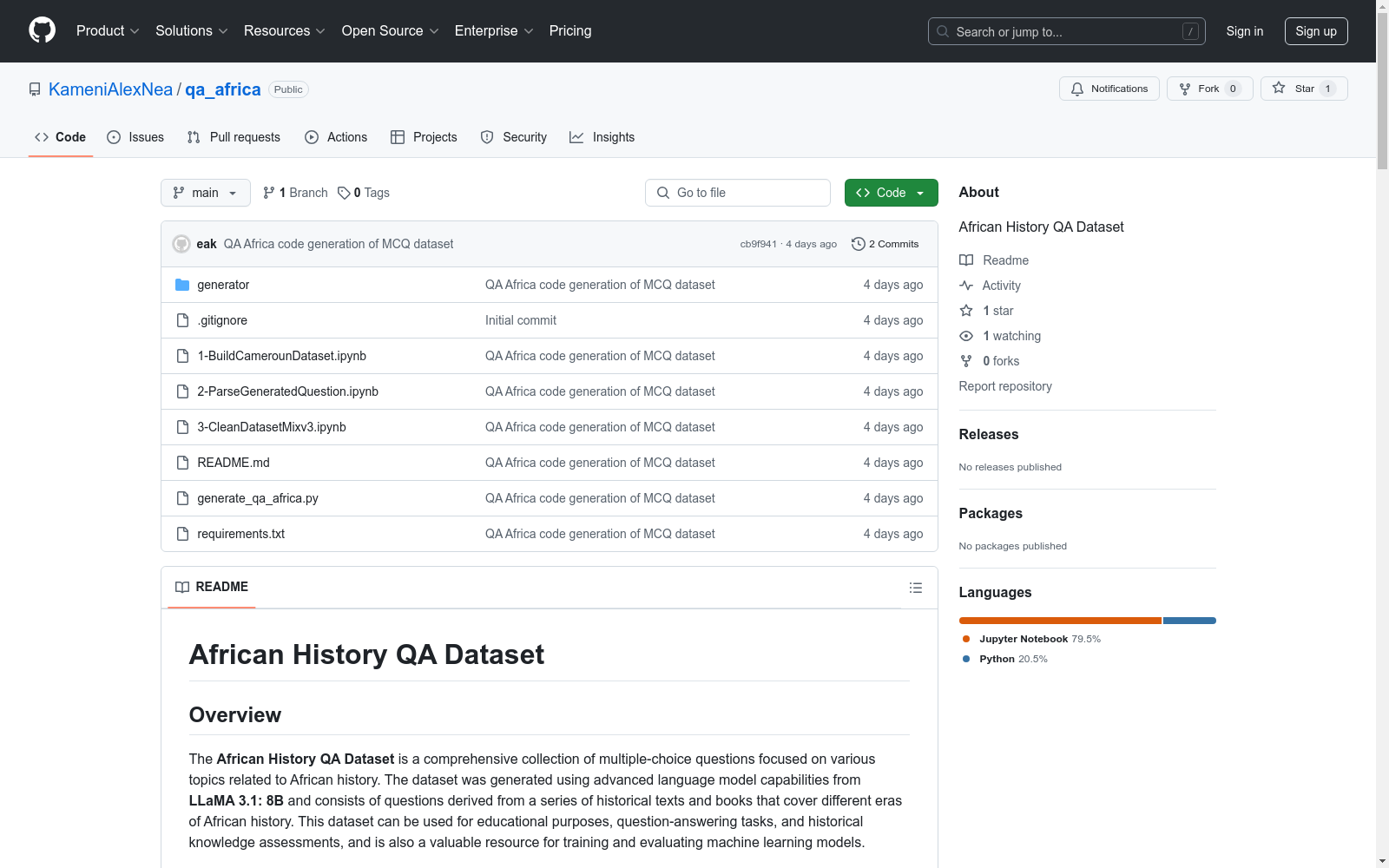1389x868 pixels.
Task: Click the Go to file search box
Action: coord(738,193)
